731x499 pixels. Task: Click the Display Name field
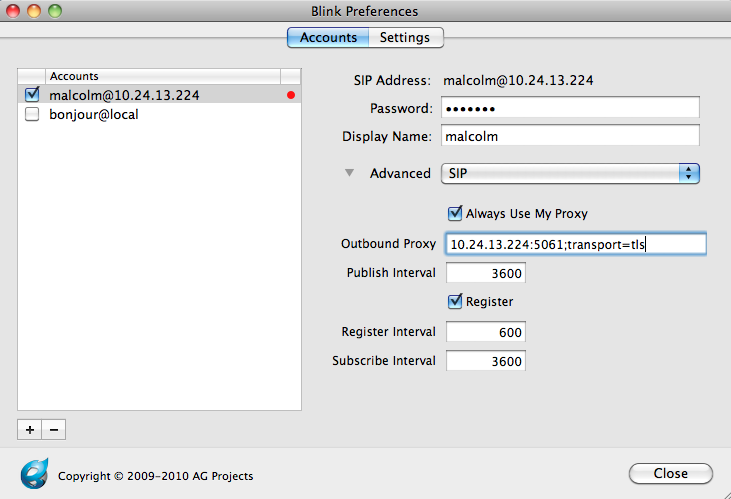tap(569, 136)
